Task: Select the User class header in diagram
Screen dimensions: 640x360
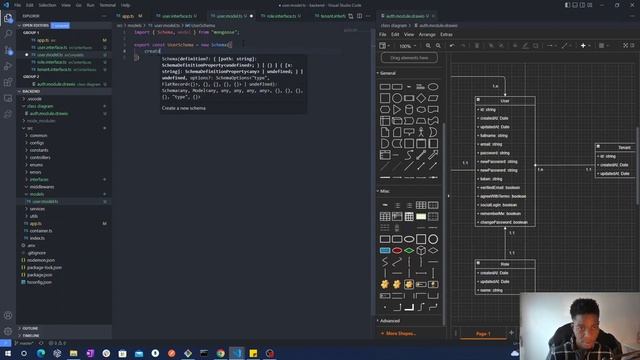Action: 505,100
